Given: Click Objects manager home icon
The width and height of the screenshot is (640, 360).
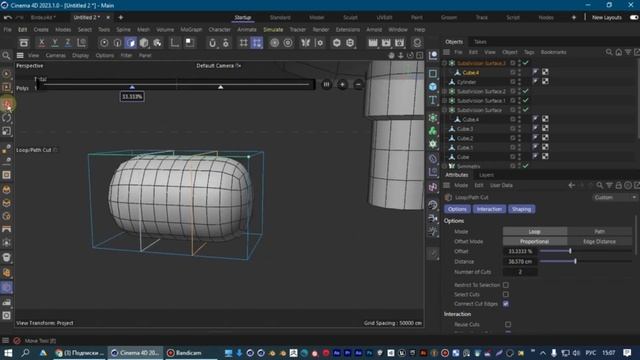Looking at the screenshot, I should coord(619,52).
